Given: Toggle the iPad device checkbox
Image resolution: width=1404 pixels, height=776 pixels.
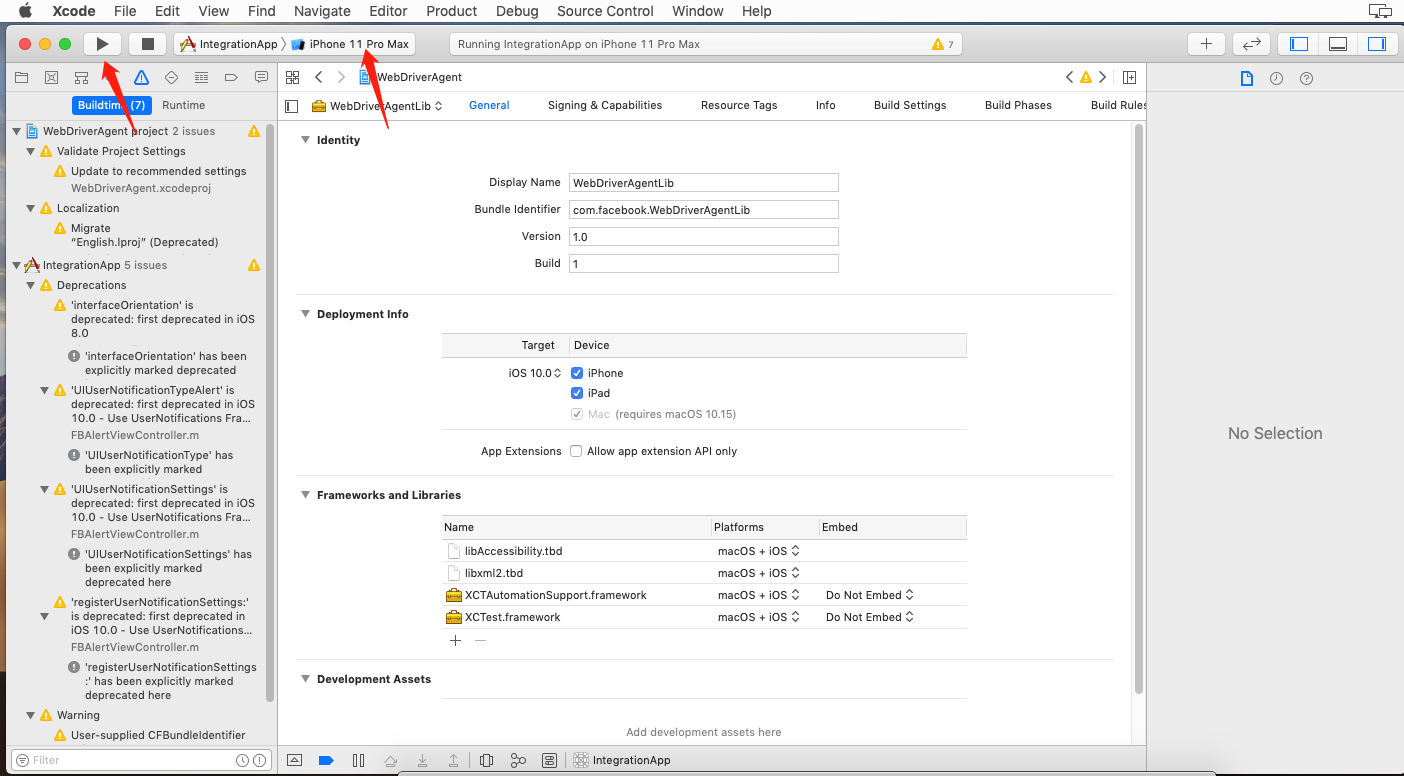Looking at the screenshot, I should (x=577, y=393).
